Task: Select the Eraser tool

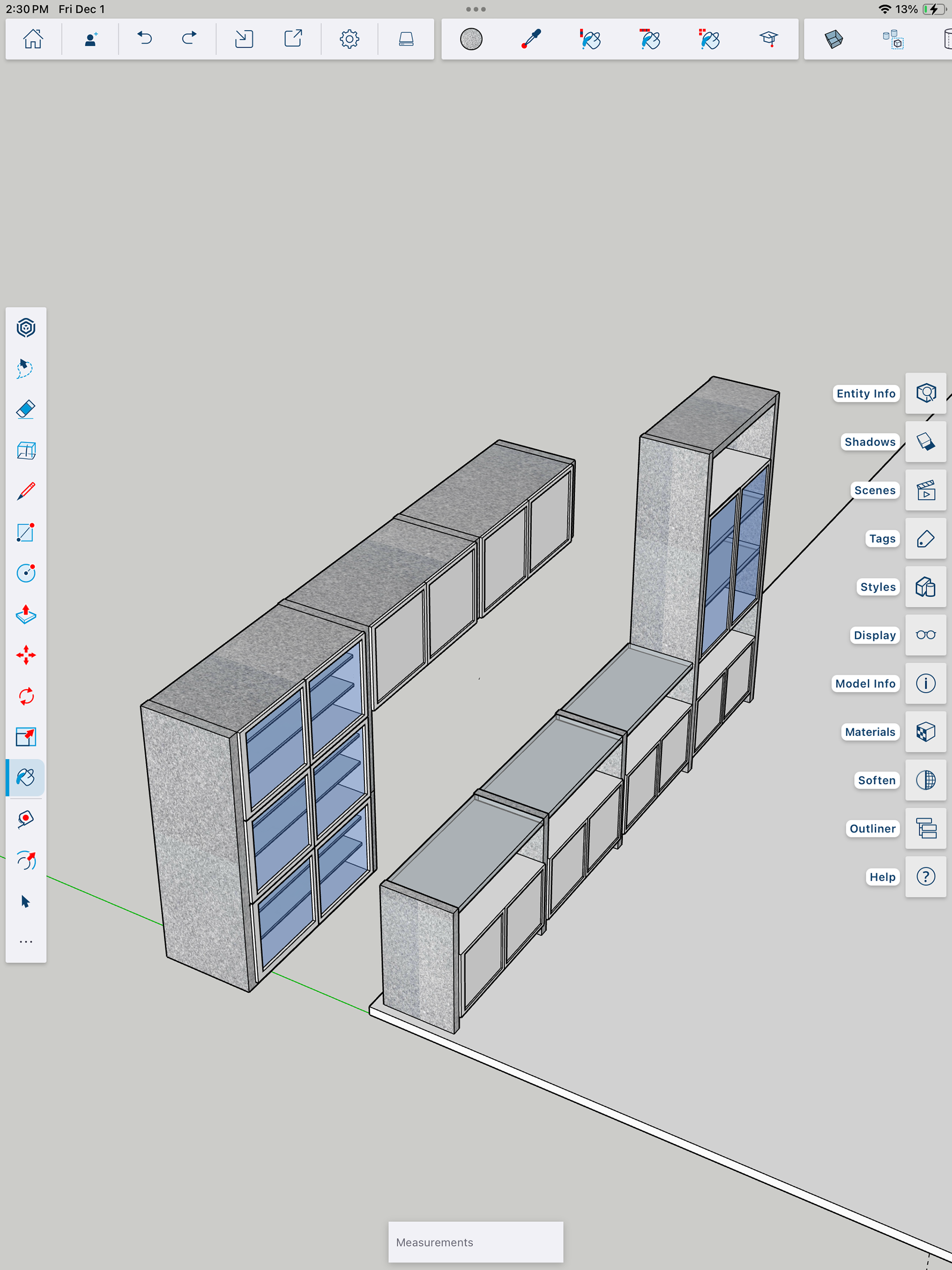Action: [26, 409]
